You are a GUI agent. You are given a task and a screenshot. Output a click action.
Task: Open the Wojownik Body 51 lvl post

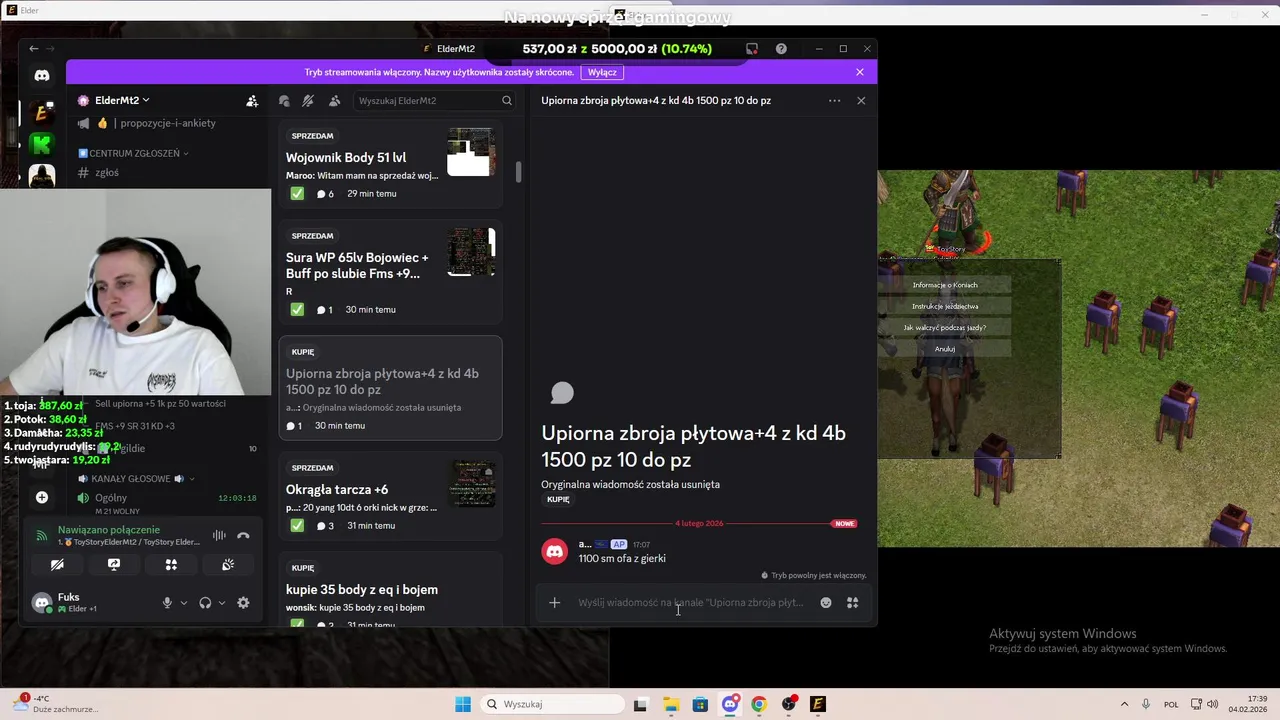tap(390, 165)
